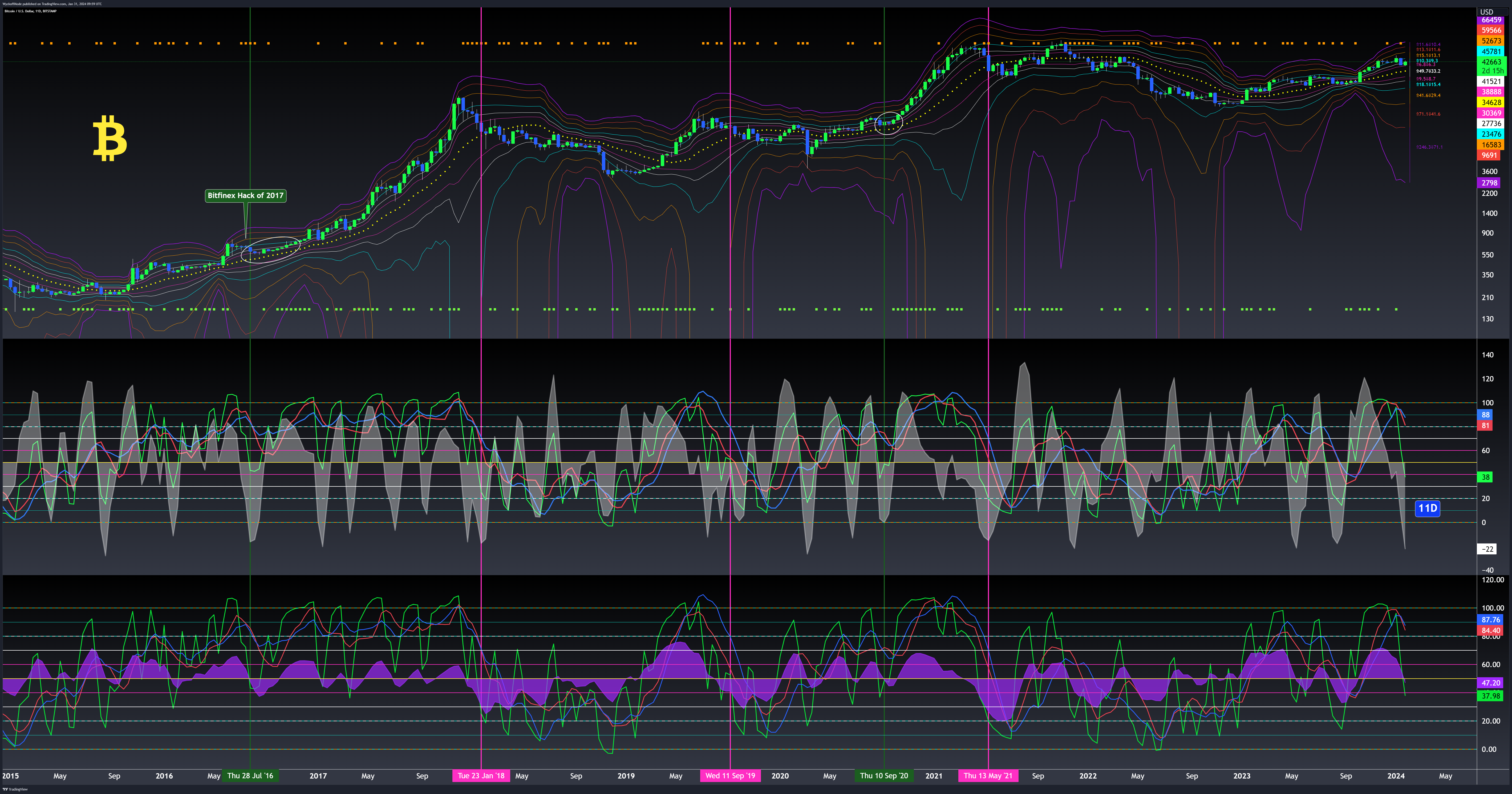Screen dimensions: 1512x794
Task: Select the Thu 28 Jul '16 date marker
Action: [250, 776]
